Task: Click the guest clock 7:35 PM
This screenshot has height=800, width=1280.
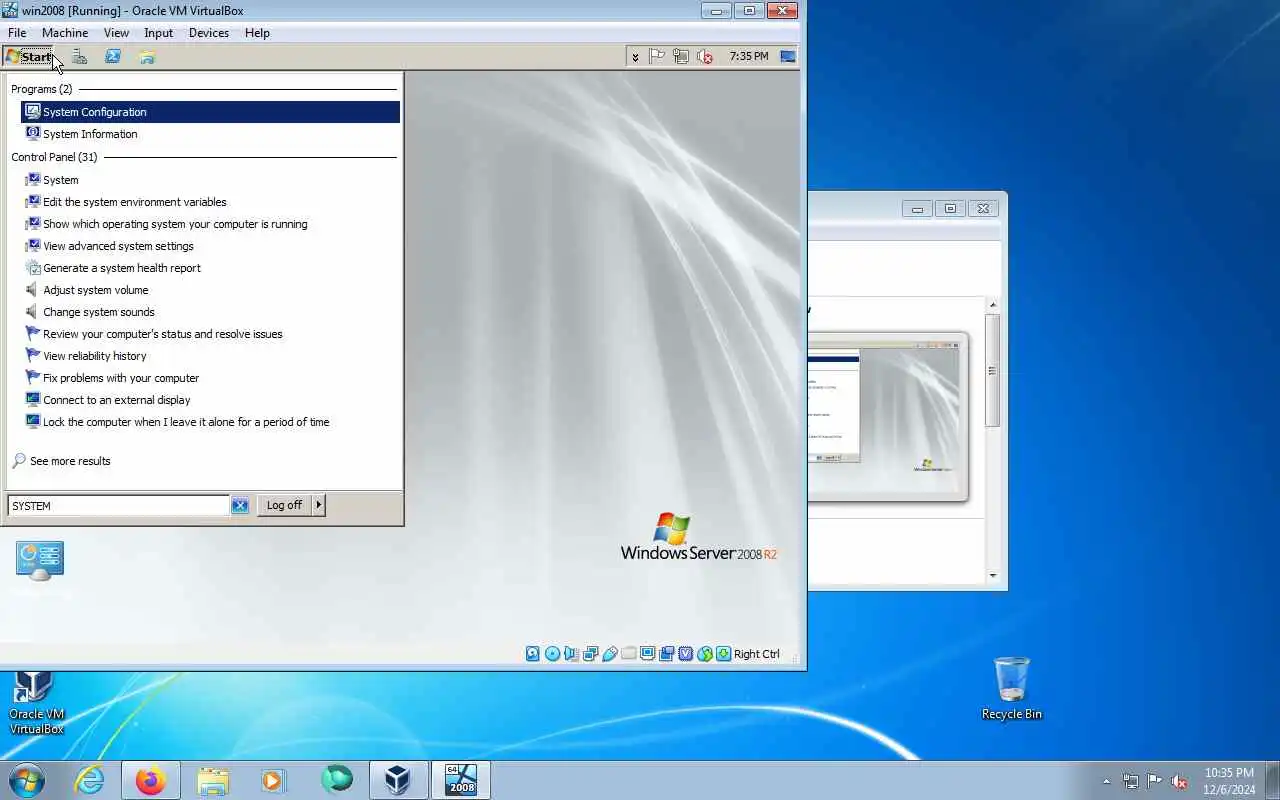Action: pyautogui.click(x=749, y=57)
